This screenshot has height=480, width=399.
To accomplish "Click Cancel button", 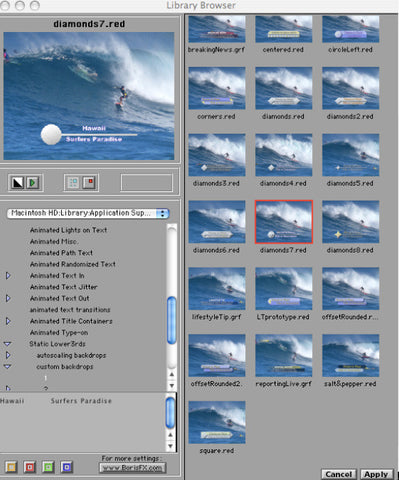I will pos(339,474).
